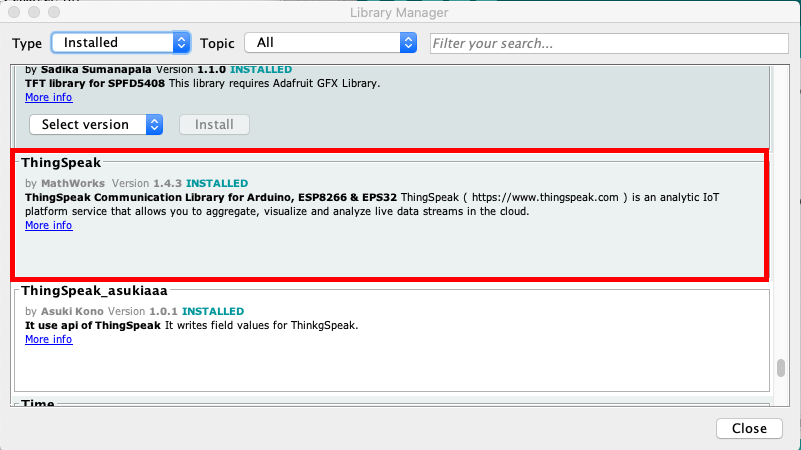
Task: Click 'It use api of ThingSpeak' text
Action: tap(93, 325)
